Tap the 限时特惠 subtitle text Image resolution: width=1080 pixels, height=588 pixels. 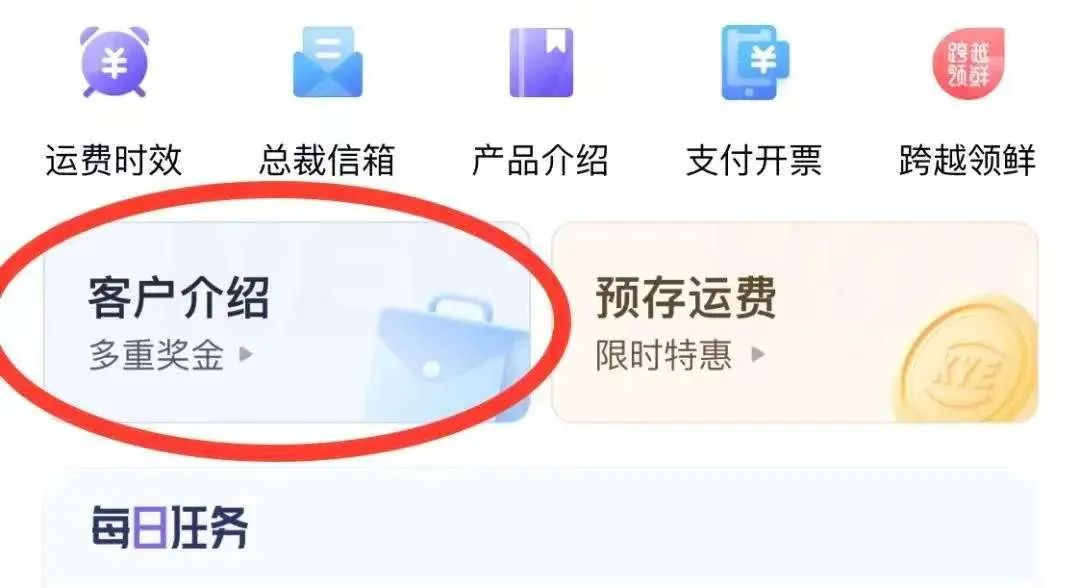pyautogui.click(x=663, y=355)
